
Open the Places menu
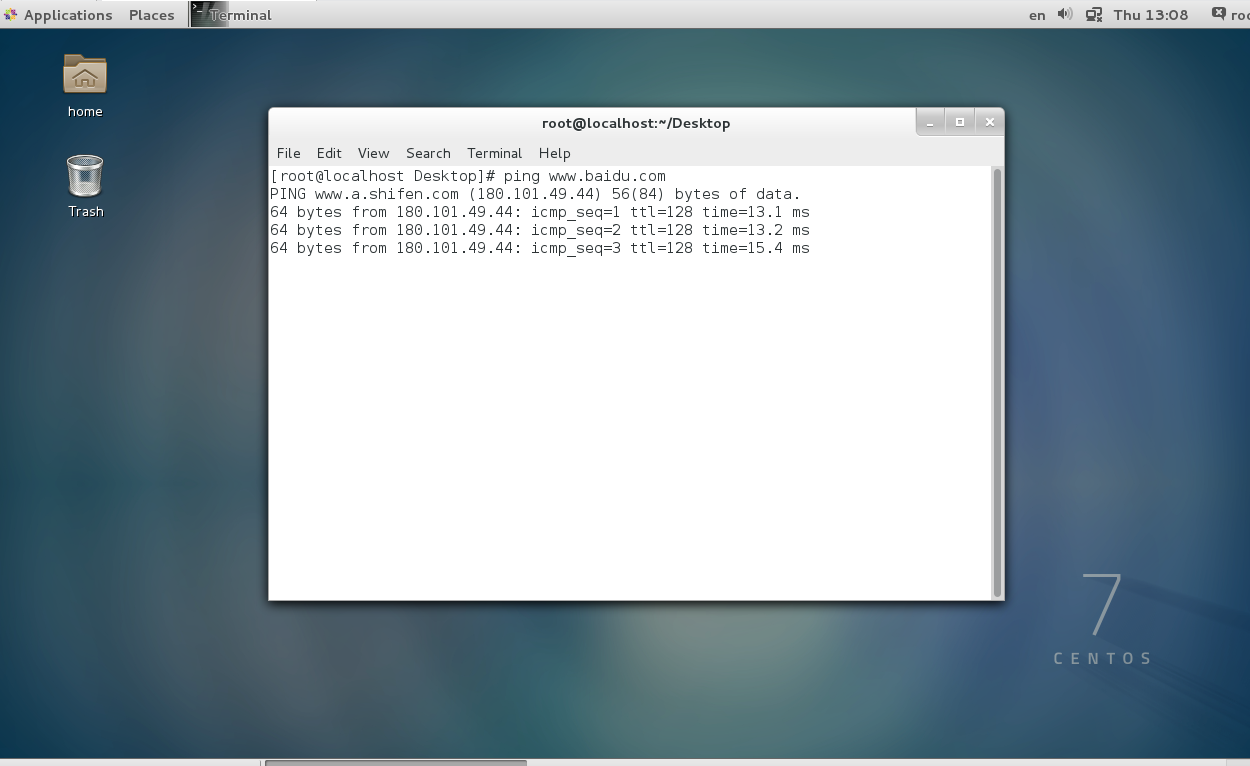point(150,14)
